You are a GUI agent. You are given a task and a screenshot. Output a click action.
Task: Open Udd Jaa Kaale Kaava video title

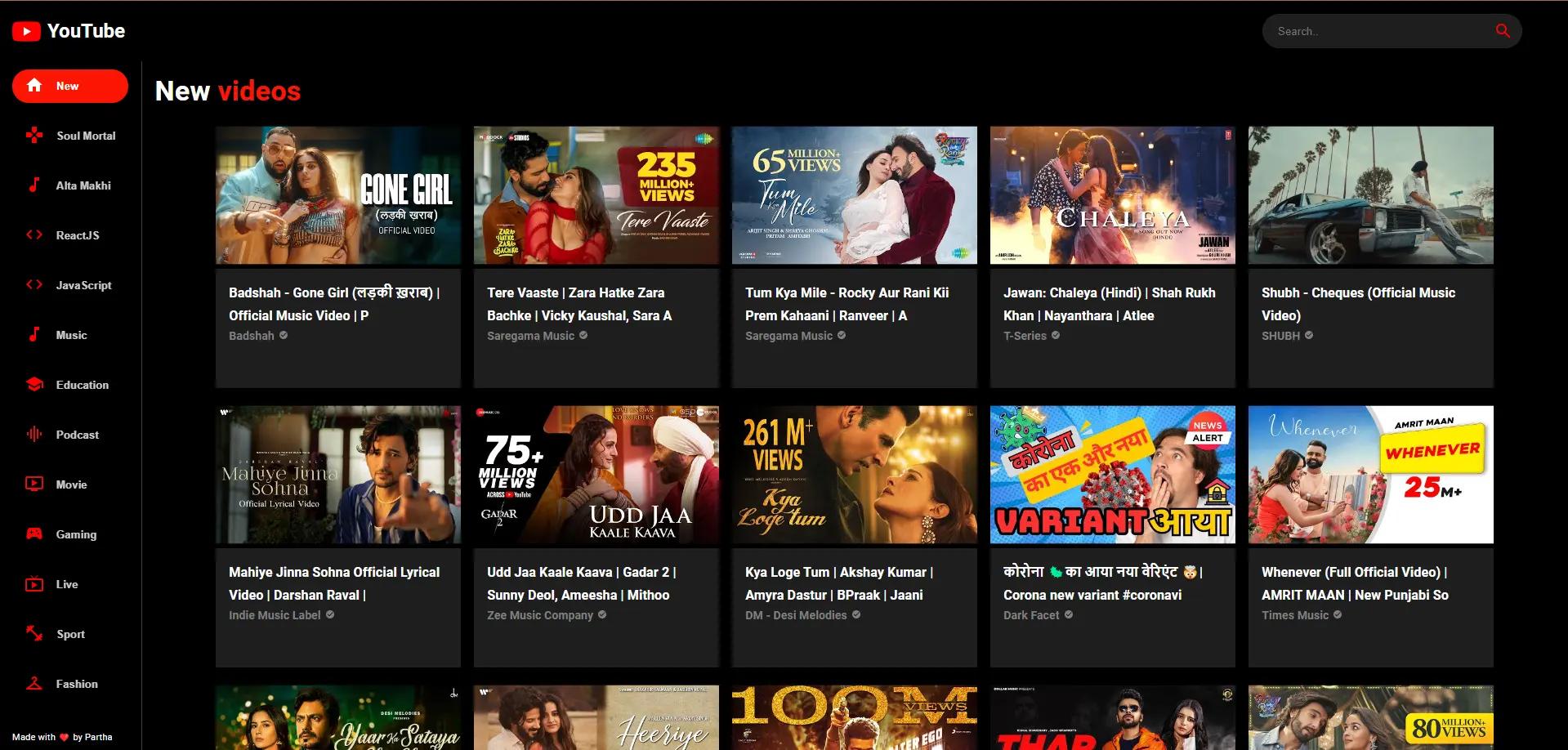(581, 583)
